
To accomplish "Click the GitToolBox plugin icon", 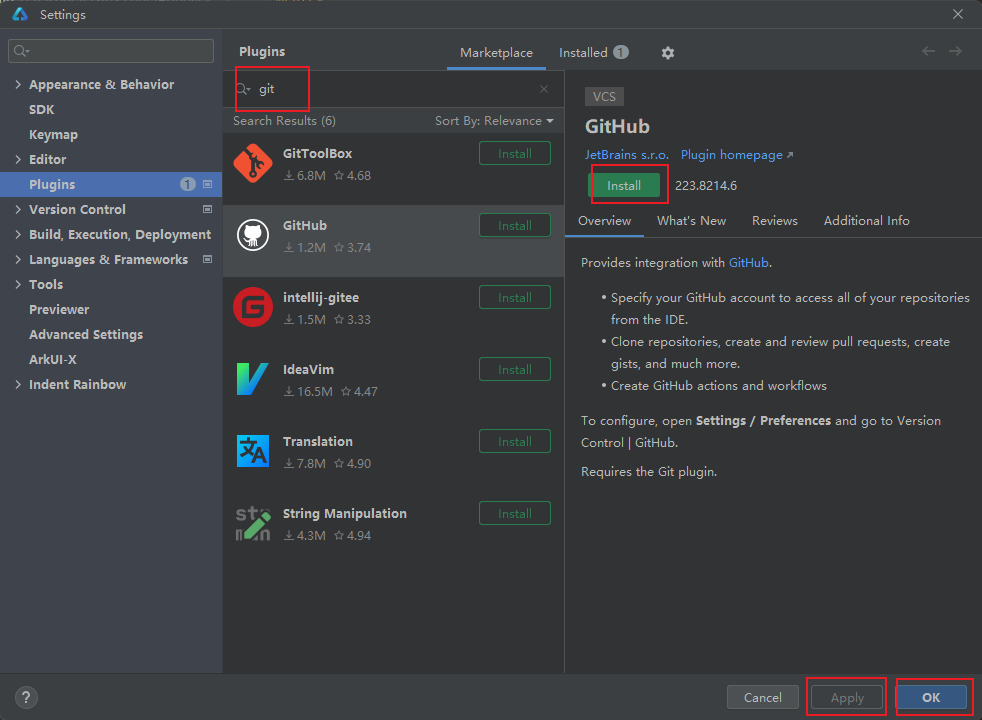I will (253, 163).
